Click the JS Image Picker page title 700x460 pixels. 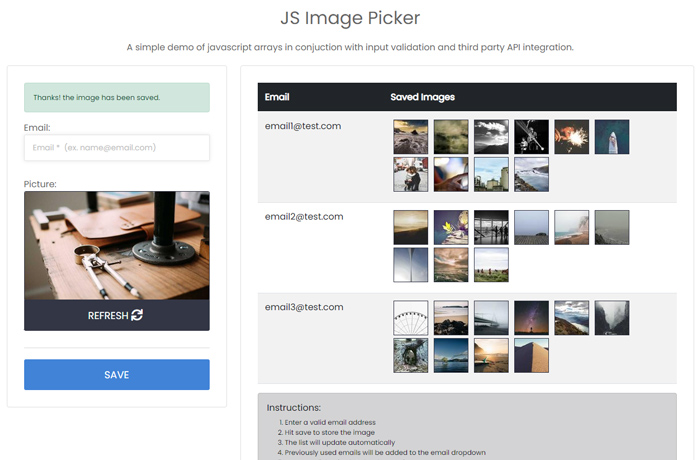[349, 18]
